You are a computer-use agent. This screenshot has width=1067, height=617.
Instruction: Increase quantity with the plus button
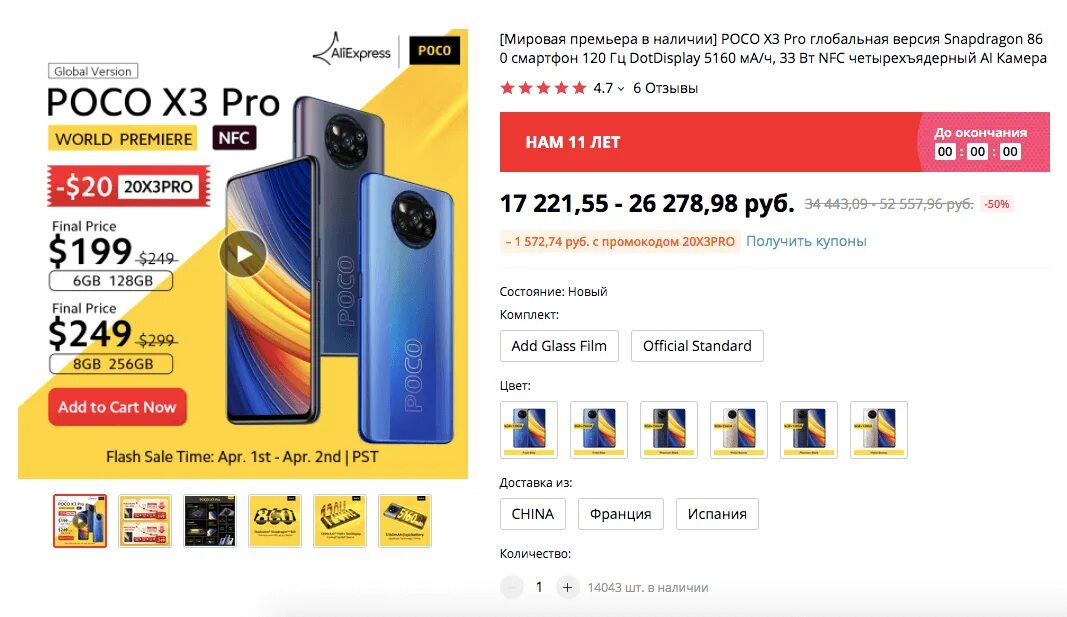(x=567, y=587)
